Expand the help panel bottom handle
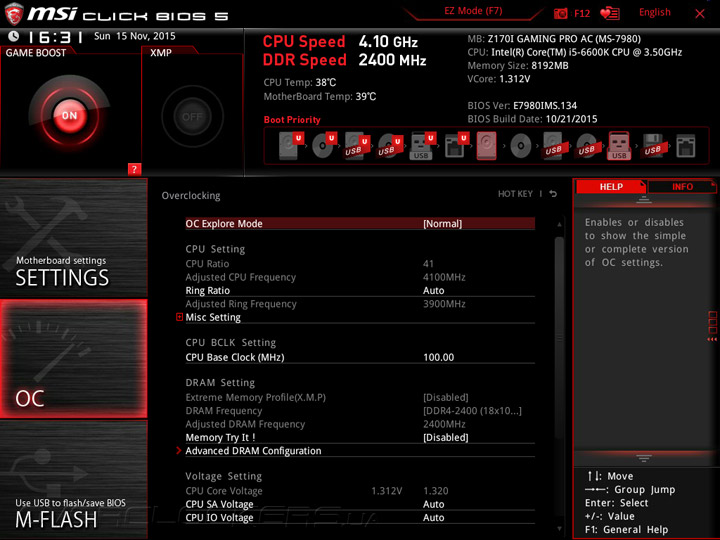 [x=644, y=458]
